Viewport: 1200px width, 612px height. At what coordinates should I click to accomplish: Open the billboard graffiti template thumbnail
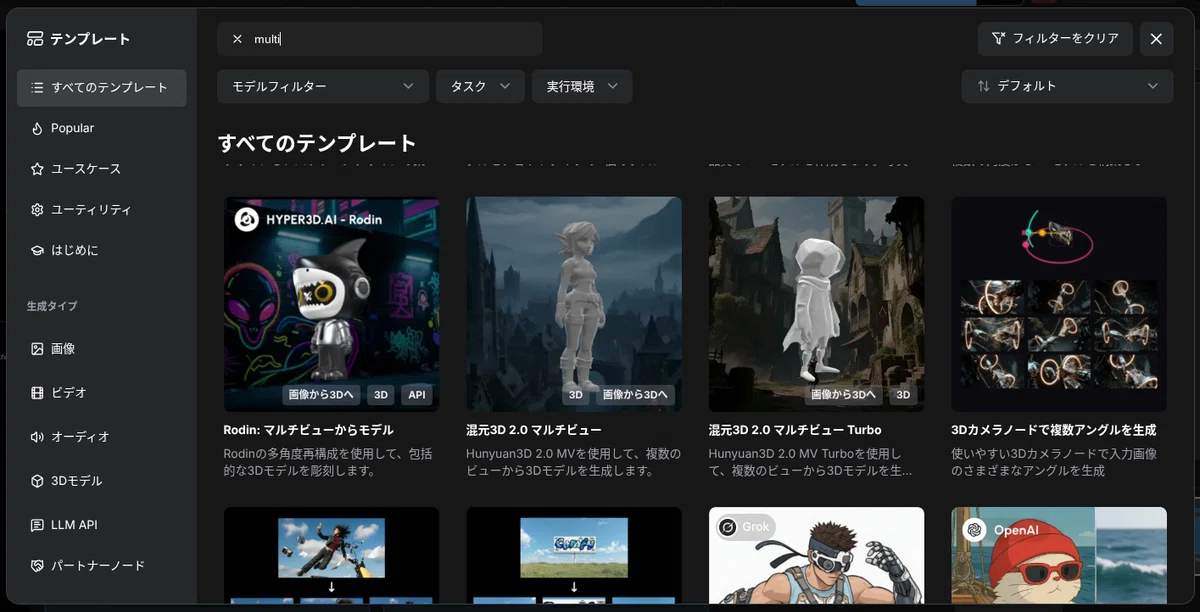click(x=574, y=556)
